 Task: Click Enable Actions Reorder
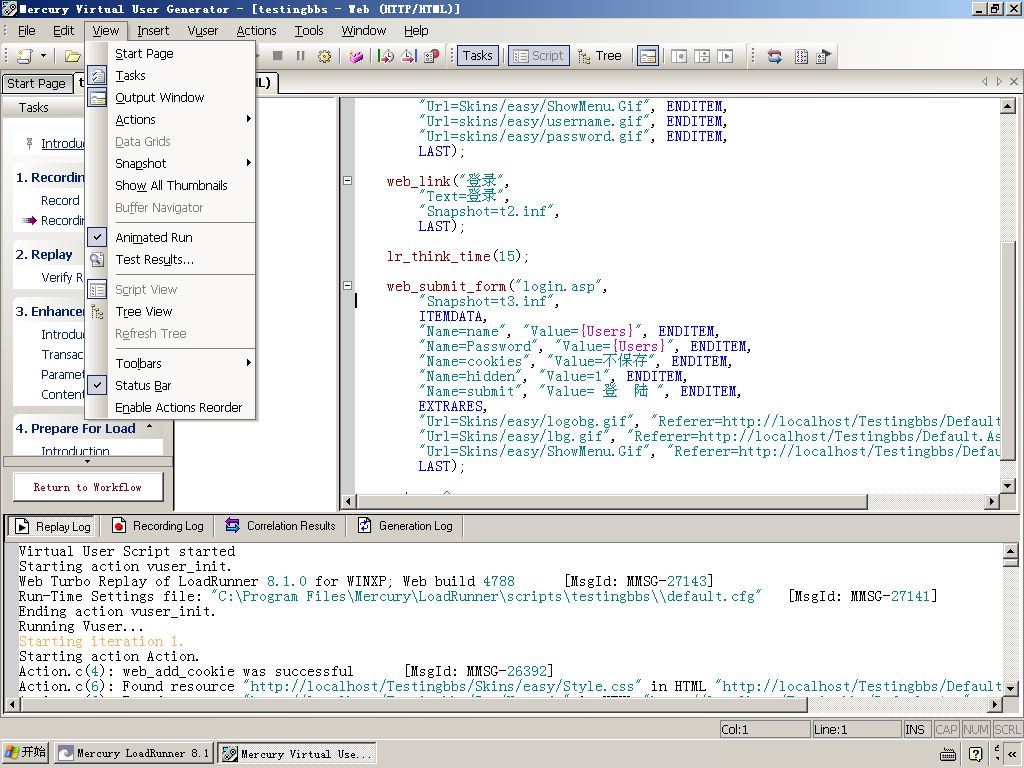click(170, 408)
